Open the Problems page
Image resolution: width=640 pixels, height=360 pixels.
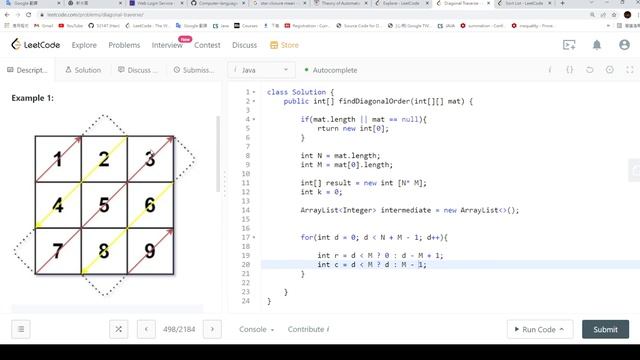click(x=124, y=45)
